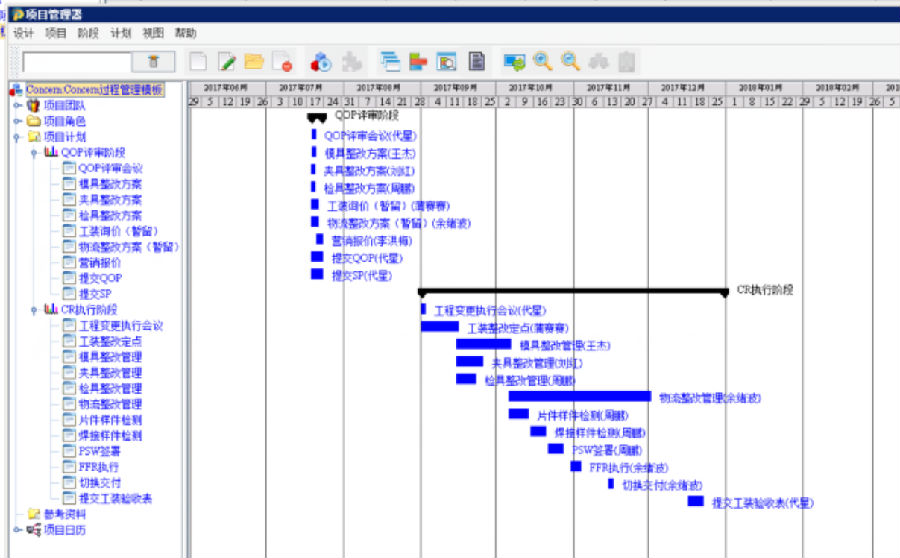Expand the 项目日历 tree node
900x558 pixels.
(x=17, y=530)
